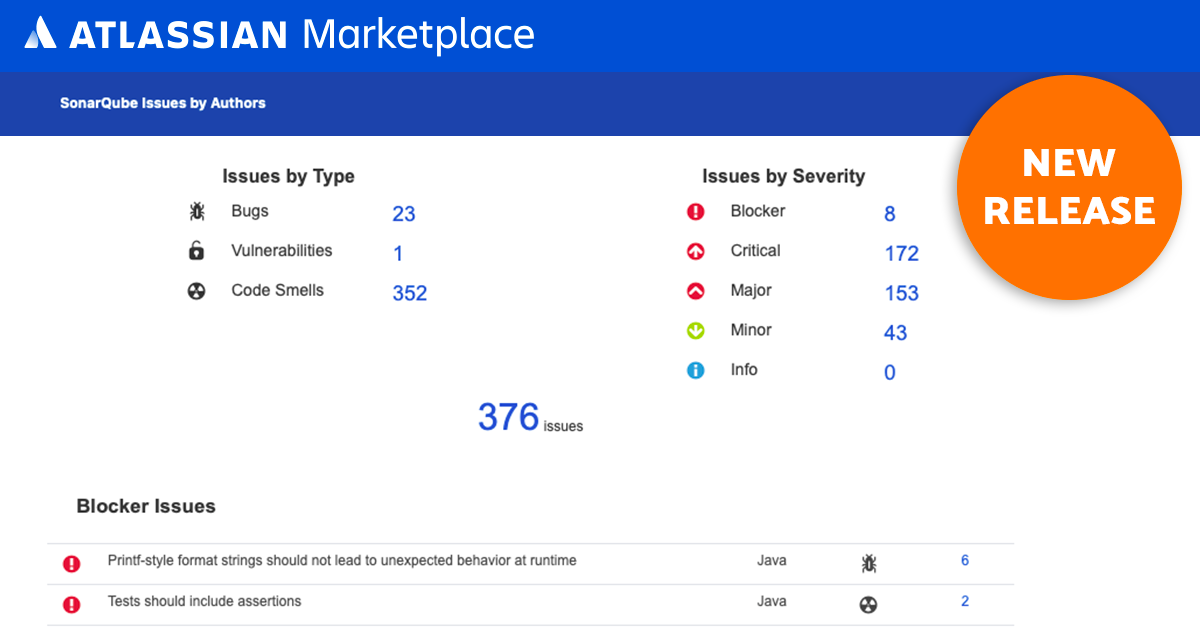Click the 376 total issues number
The height and width of the screenshot is (627, 1200).
tap(508, 417)
